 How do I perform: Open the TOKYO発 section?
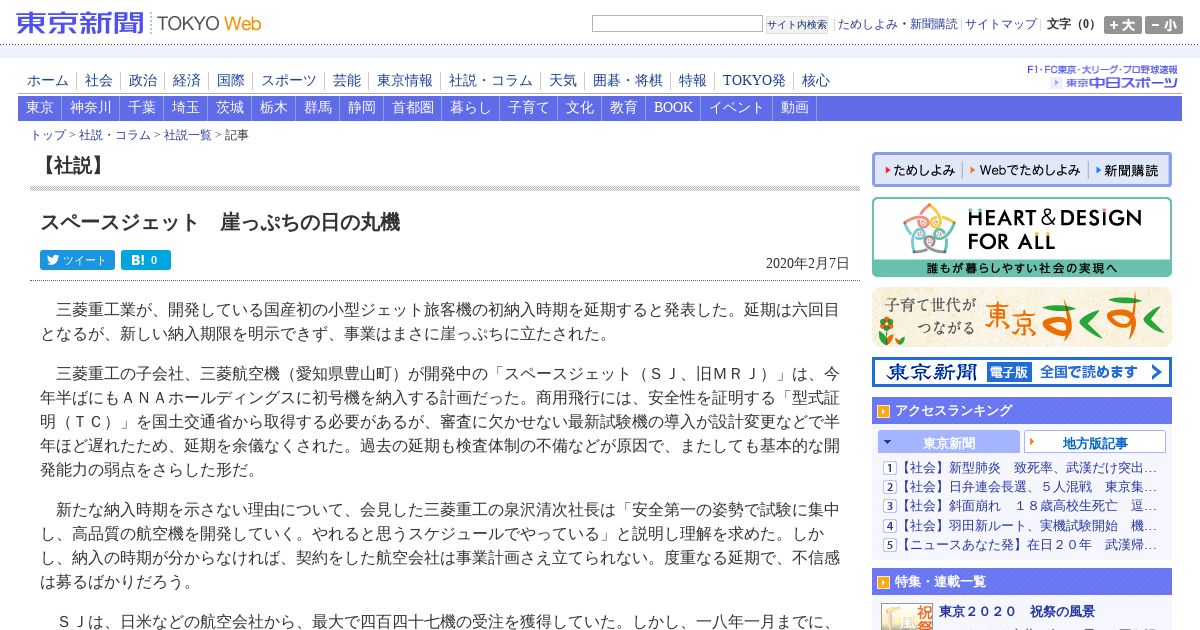(x=754, y=81)
